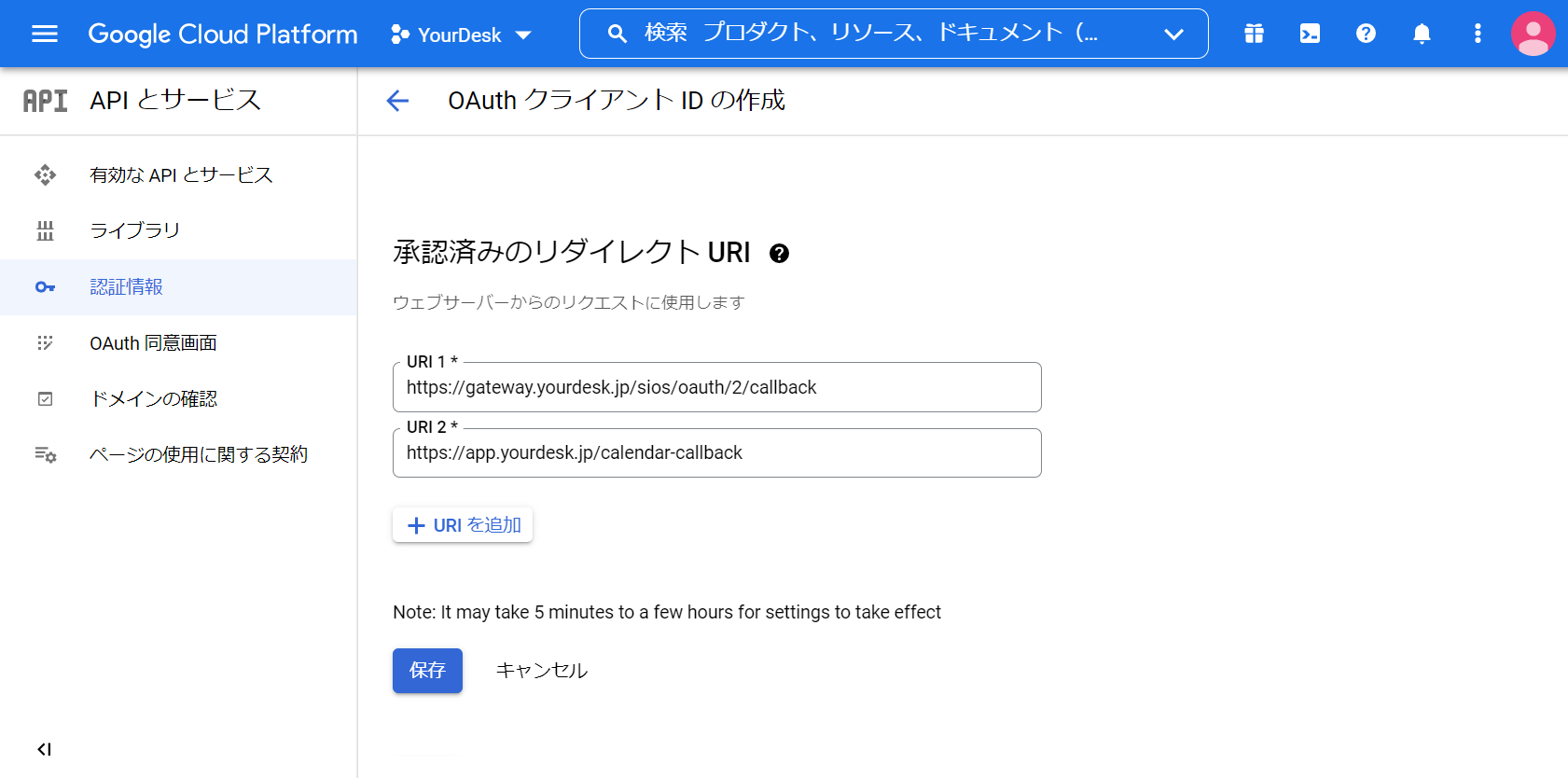Expand the search bar chevron
This screenshot has height=778, width=1568.
(1173, 35)
